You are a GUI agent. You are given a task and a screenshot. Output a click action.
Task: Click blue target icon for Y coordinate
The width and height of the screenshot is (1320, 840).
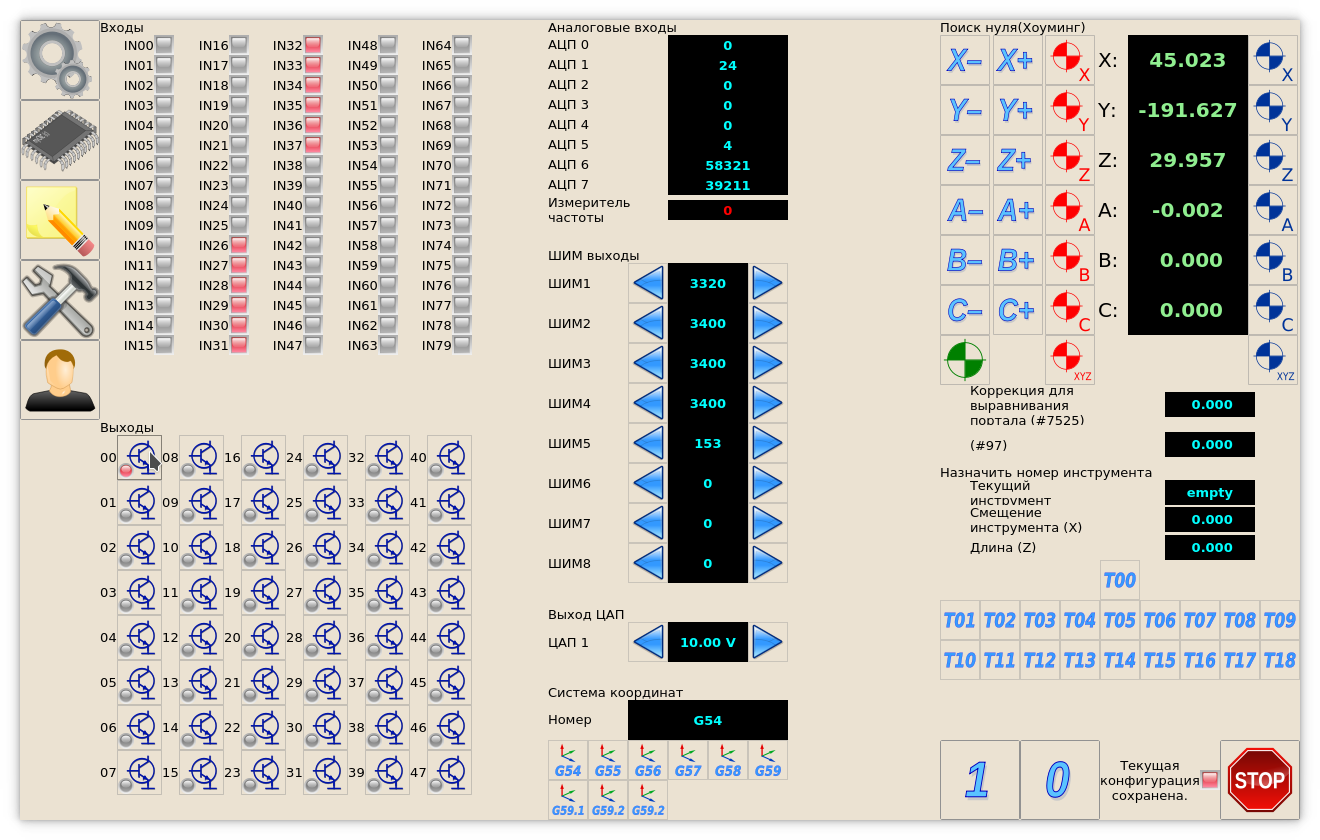click(x=1273, y=110)
